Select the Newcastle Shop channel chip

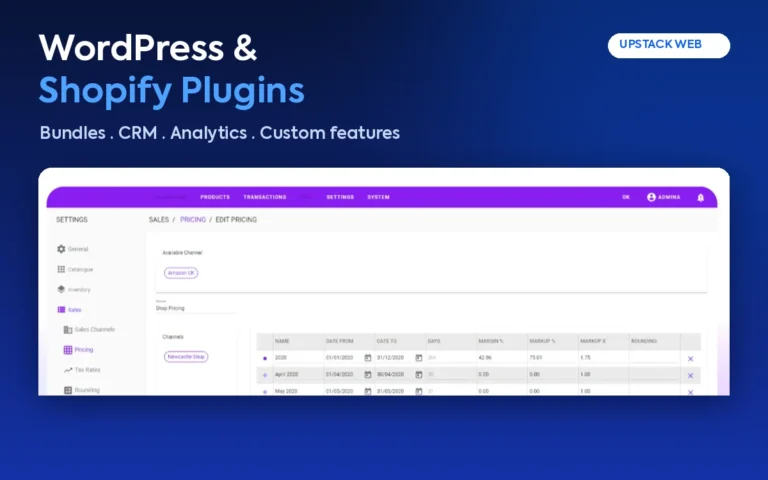(186, 357)
